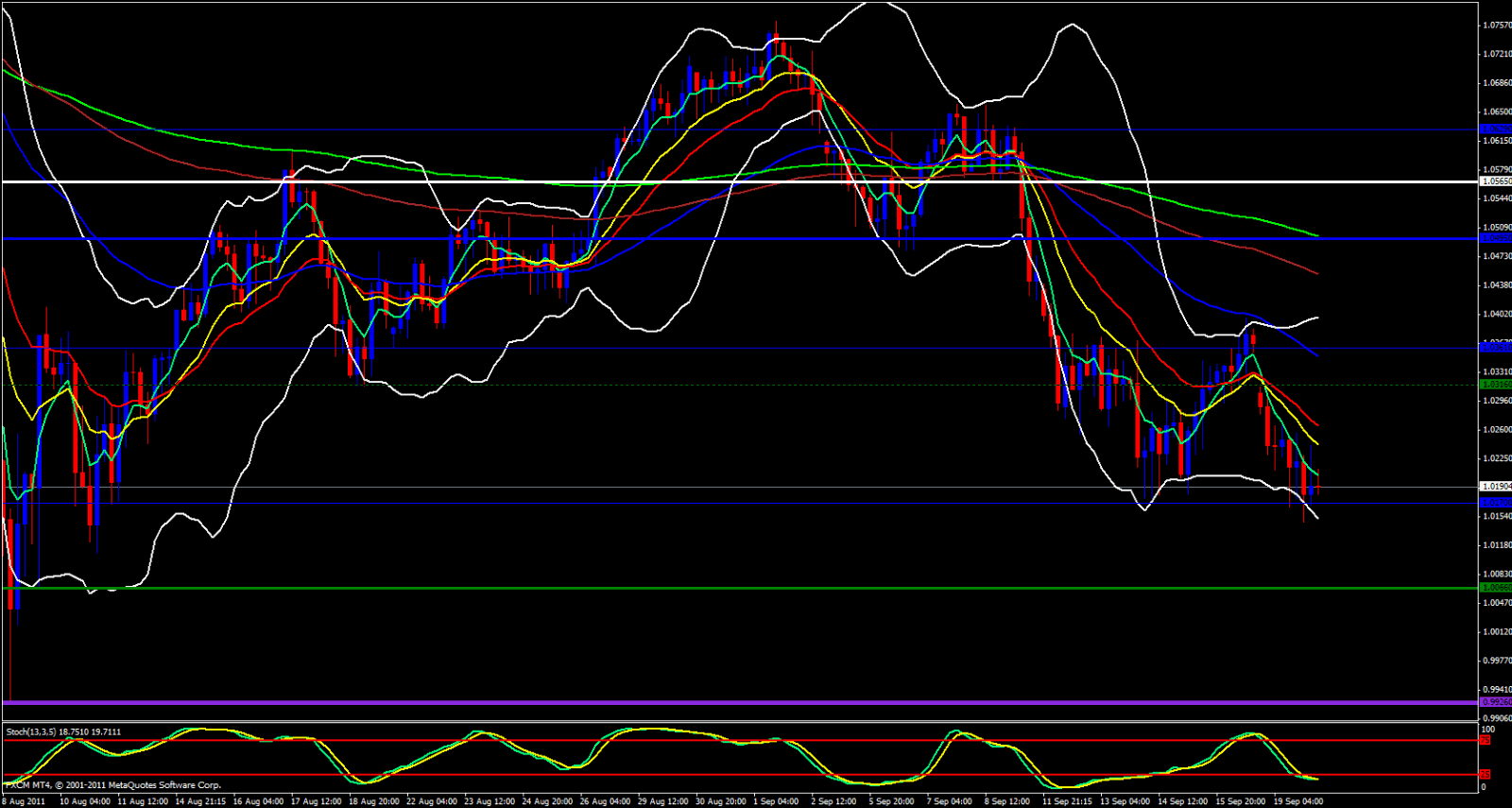Select the stochastic 25 level marker
The width and height of the screenshot is (1512, 808).
click(x=1485, y=775)
